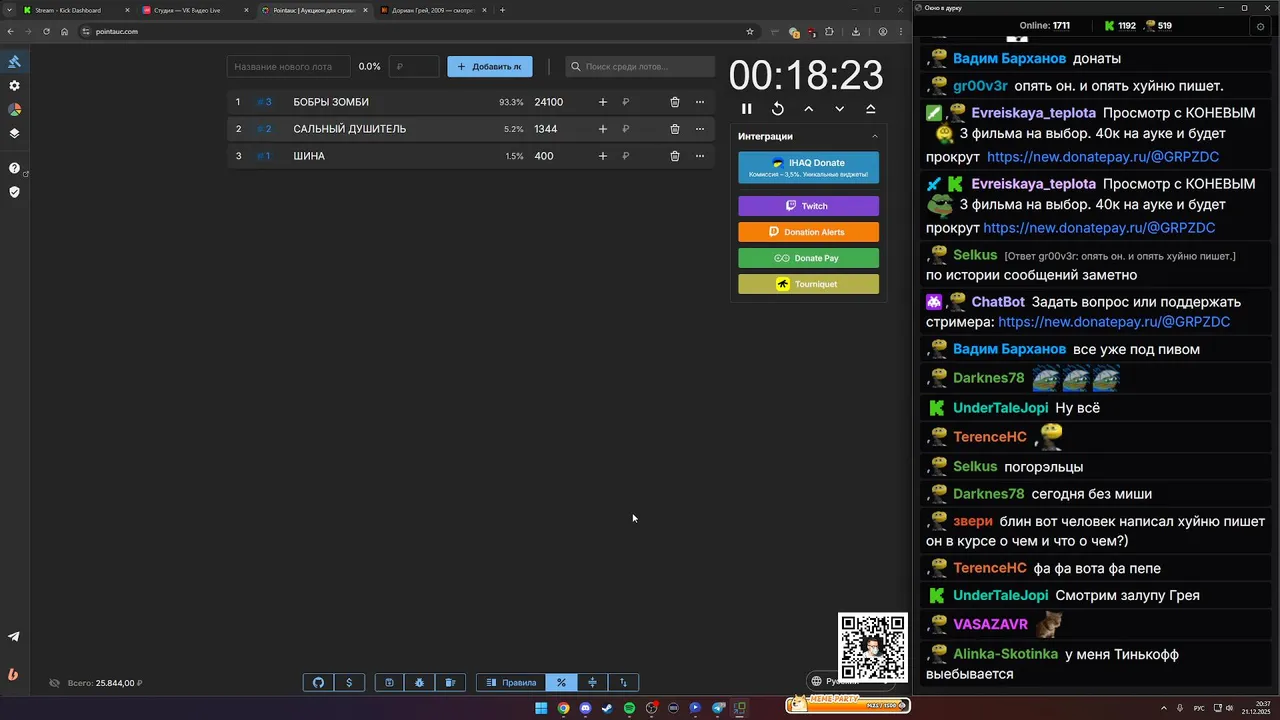Open Steam from the taskbar
This screenshot has height=720, width=1280.
607,708
